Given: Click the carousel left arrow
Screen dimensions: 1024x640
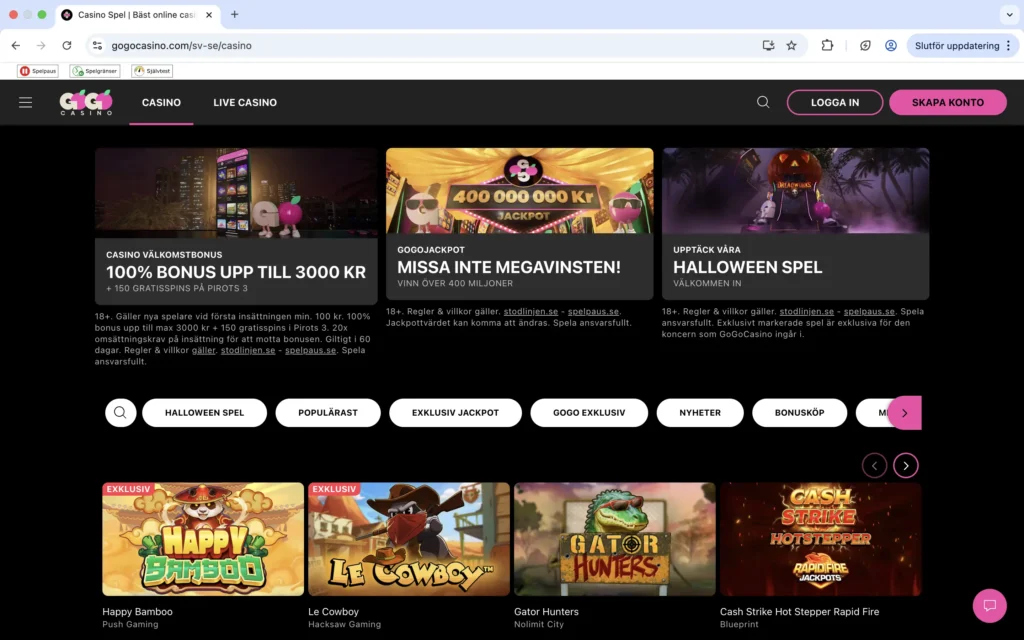Looking at the screenshot, I should (874, 465).
